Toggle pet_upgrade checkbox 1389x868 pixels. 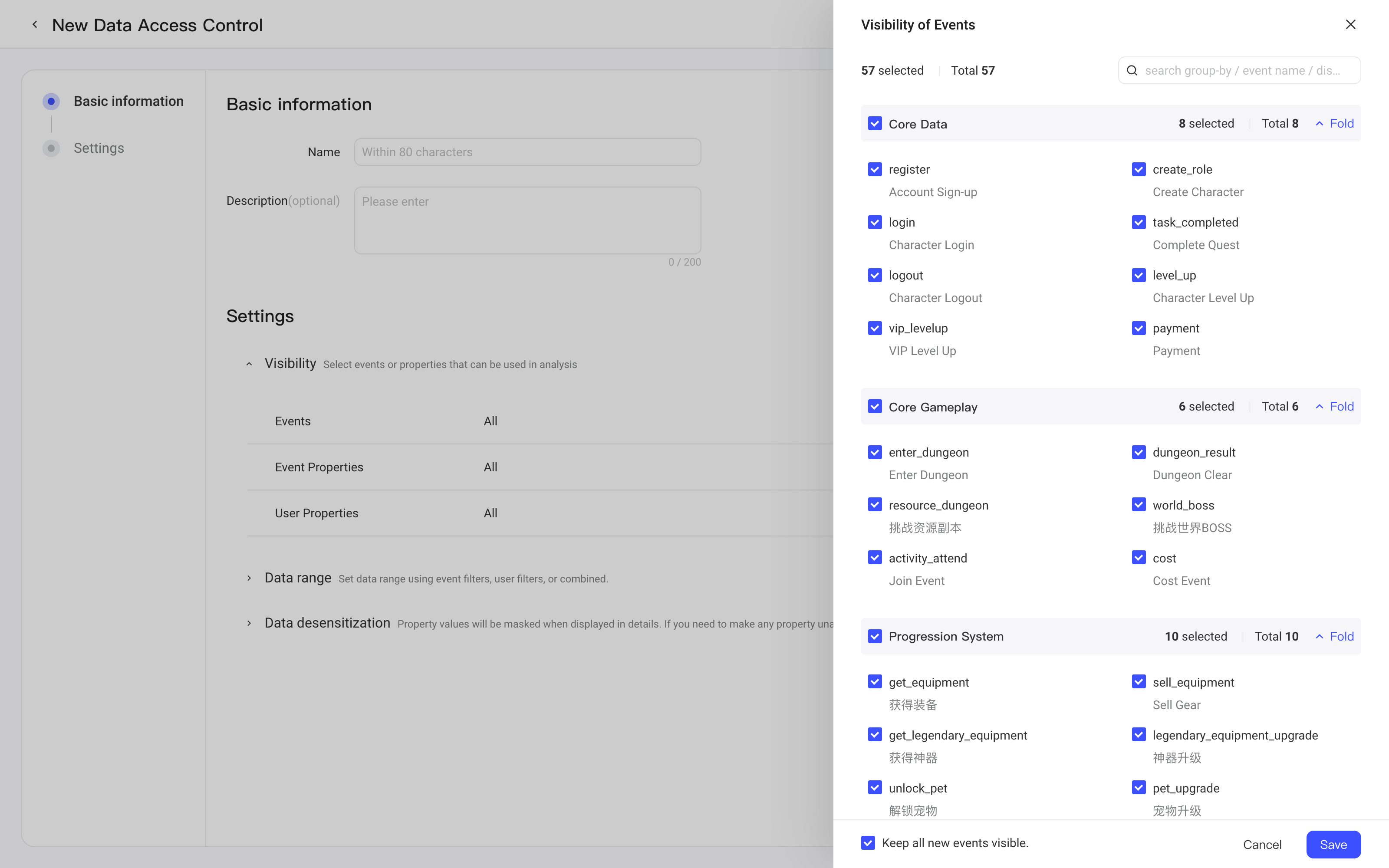(x=1139, y=788)
